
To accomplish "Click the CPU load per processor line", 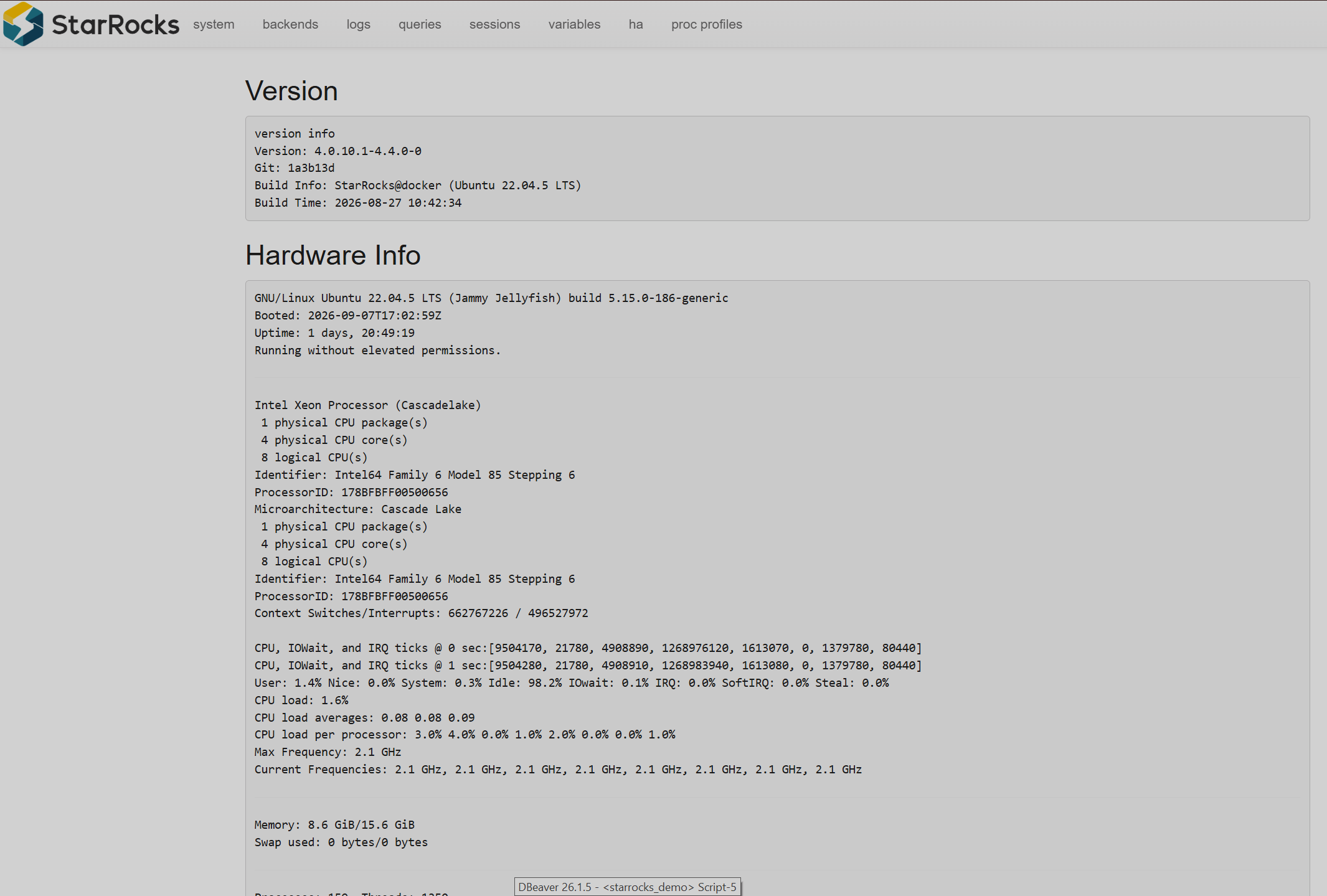I will point(465,735).
